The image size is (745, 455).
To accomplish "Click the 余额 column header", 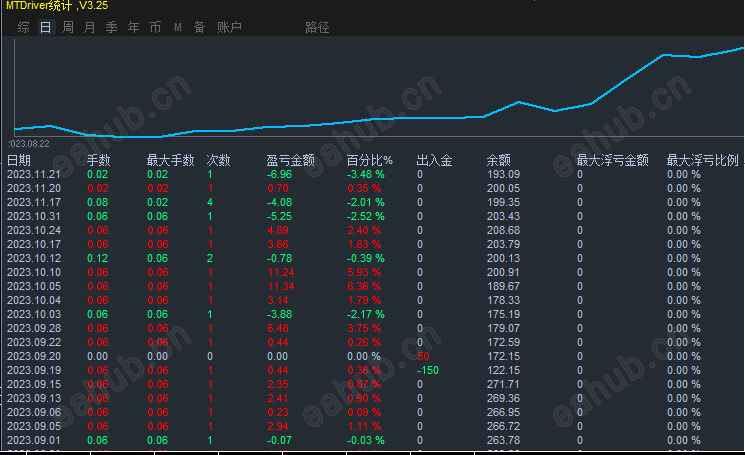I will [498, 160].
